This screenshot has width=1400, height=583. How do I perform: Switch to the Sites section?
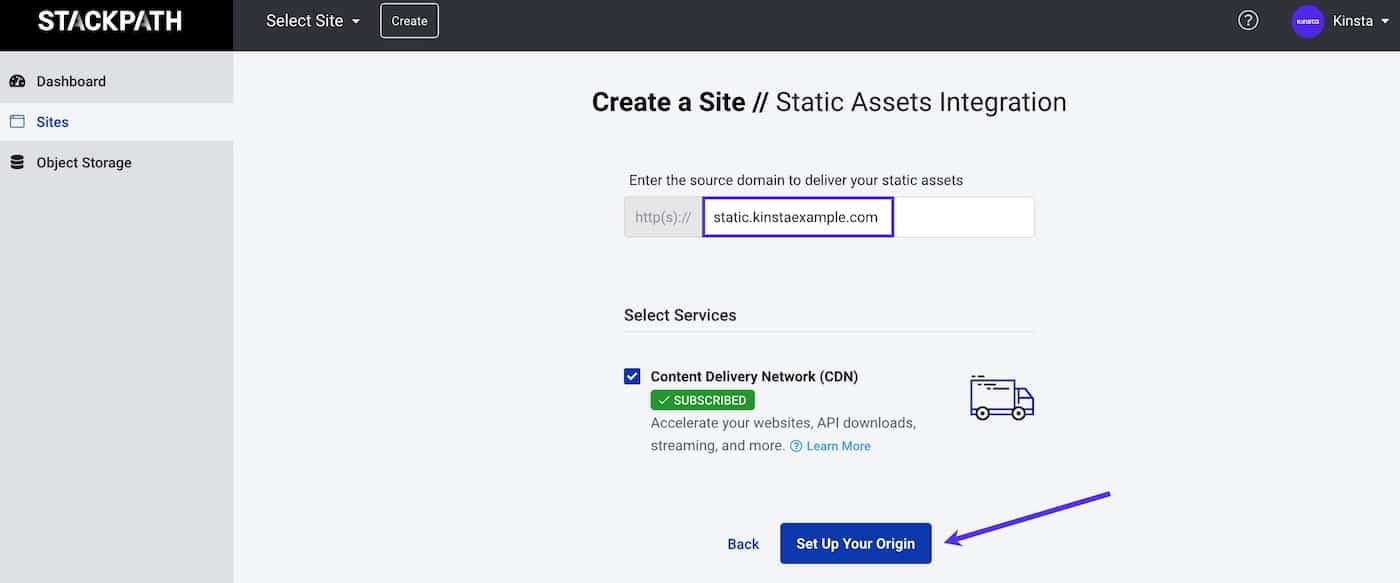tap(51, 121)
